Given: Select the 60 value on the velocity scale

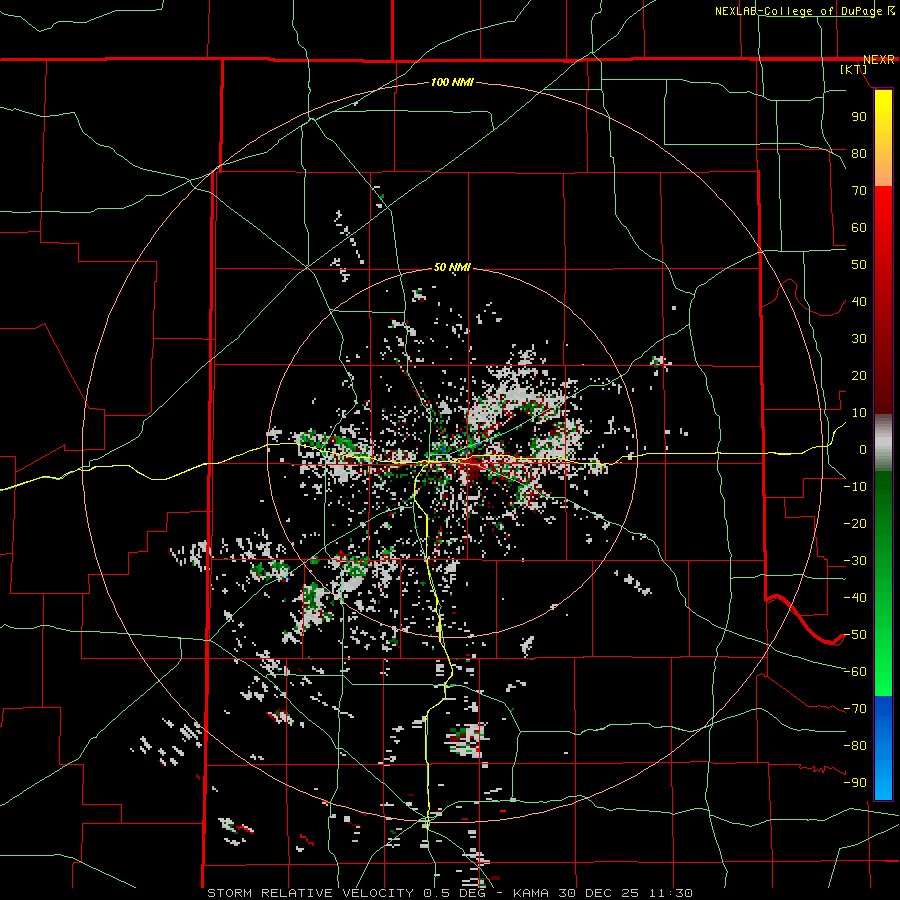Looking at the screenshot, I should pos(859,227).
